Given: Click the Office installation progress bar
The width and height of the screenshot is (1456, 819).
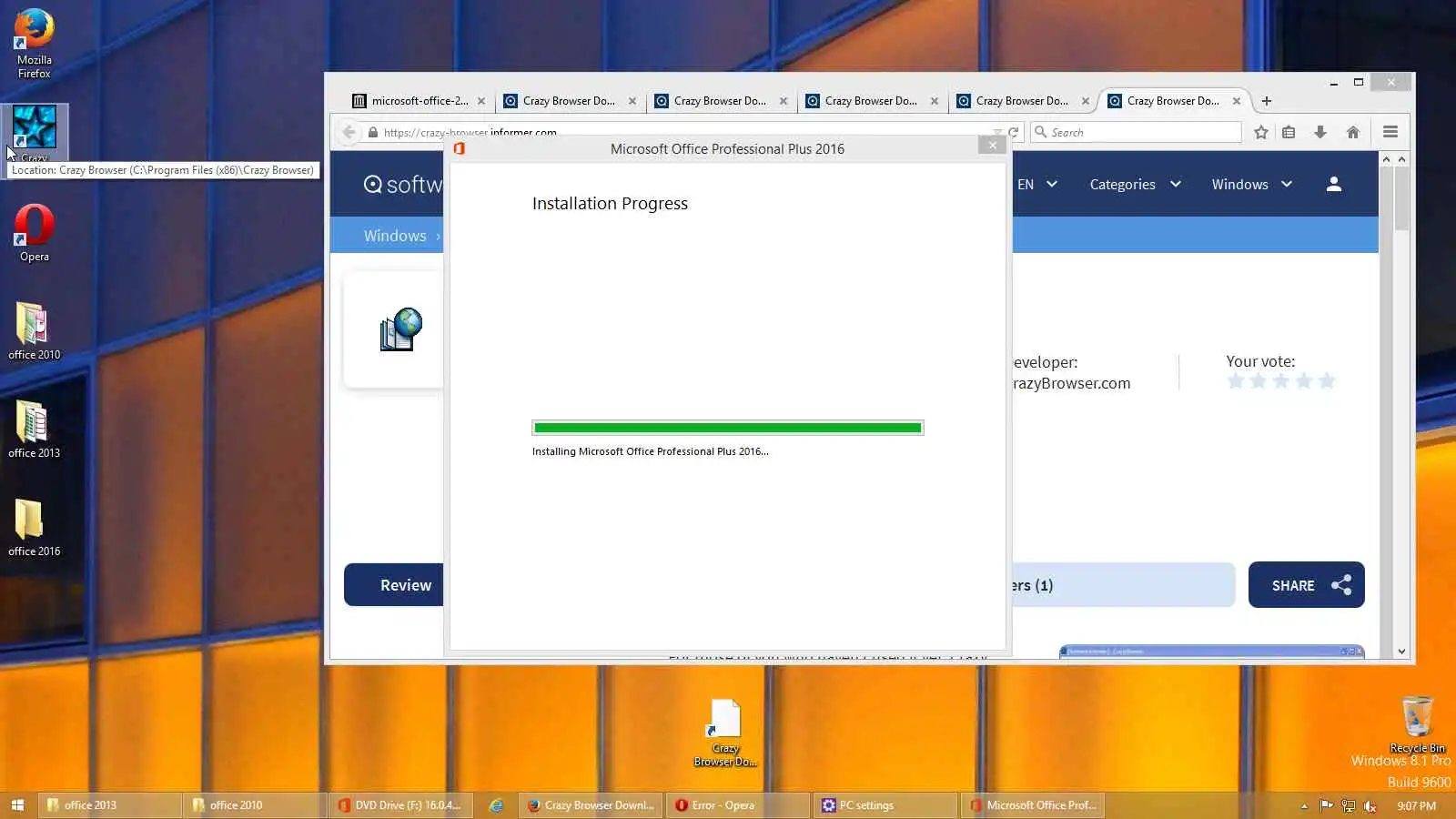Looking at the screenshot, I should 728,428.
